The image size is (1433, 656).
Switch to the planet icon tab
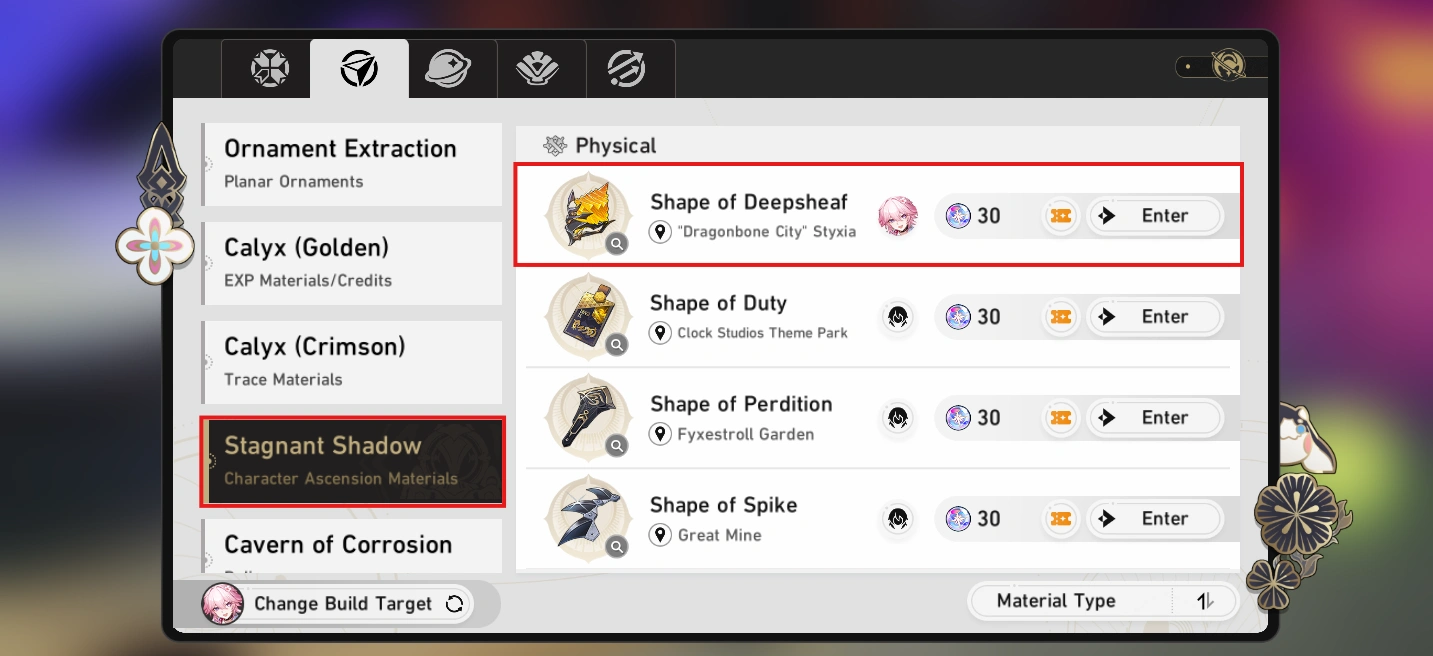click(x=447, y=69)
